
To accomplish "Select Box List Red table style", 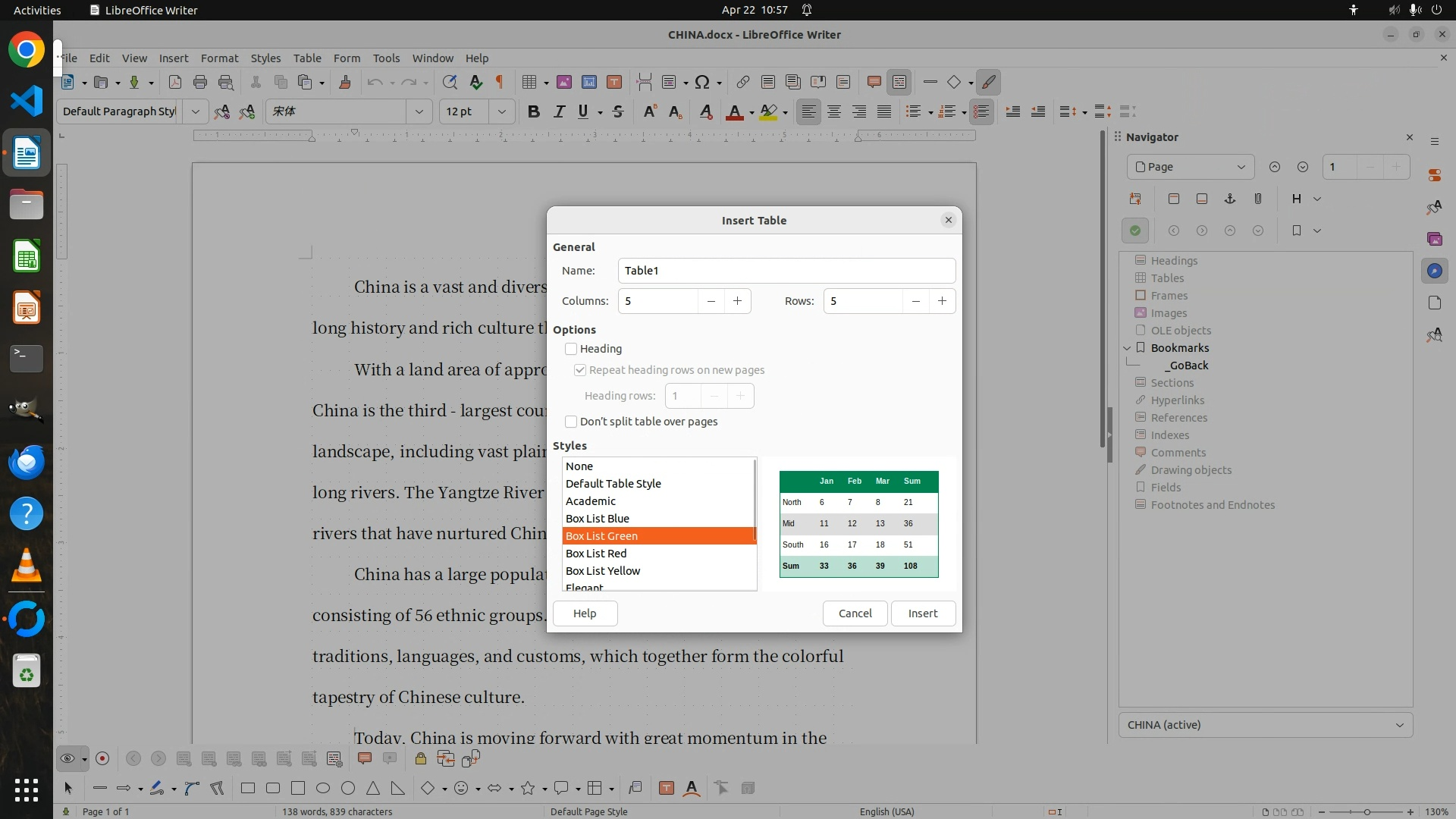I will pos(596,554).
